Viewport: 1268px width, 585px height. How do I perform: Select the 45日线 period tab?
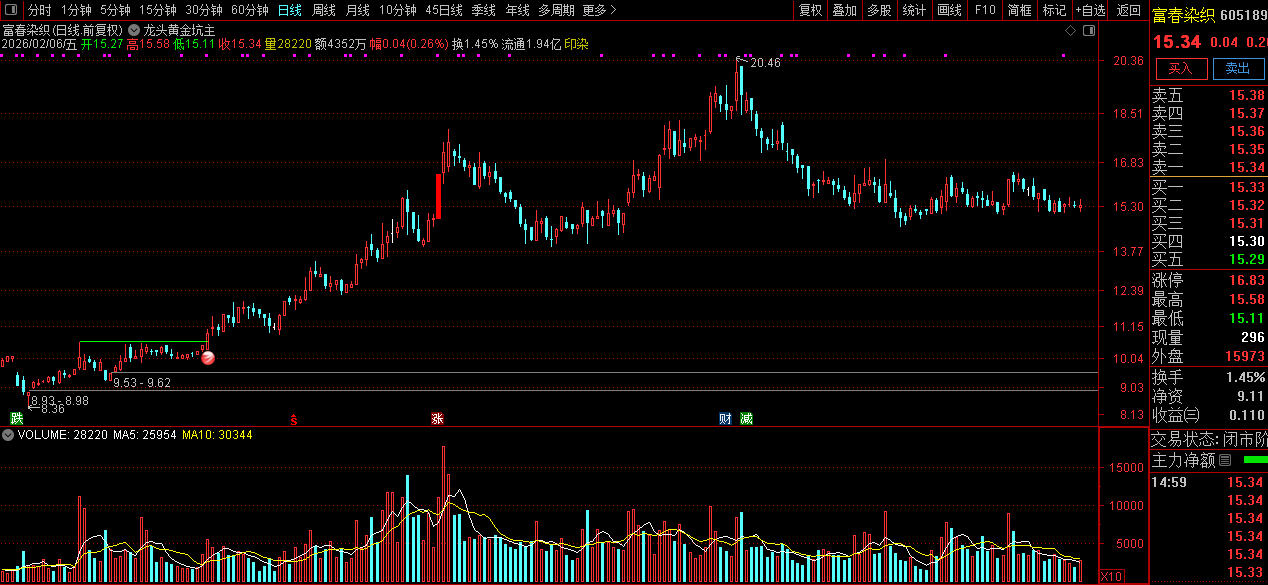(x=444, y=10)
